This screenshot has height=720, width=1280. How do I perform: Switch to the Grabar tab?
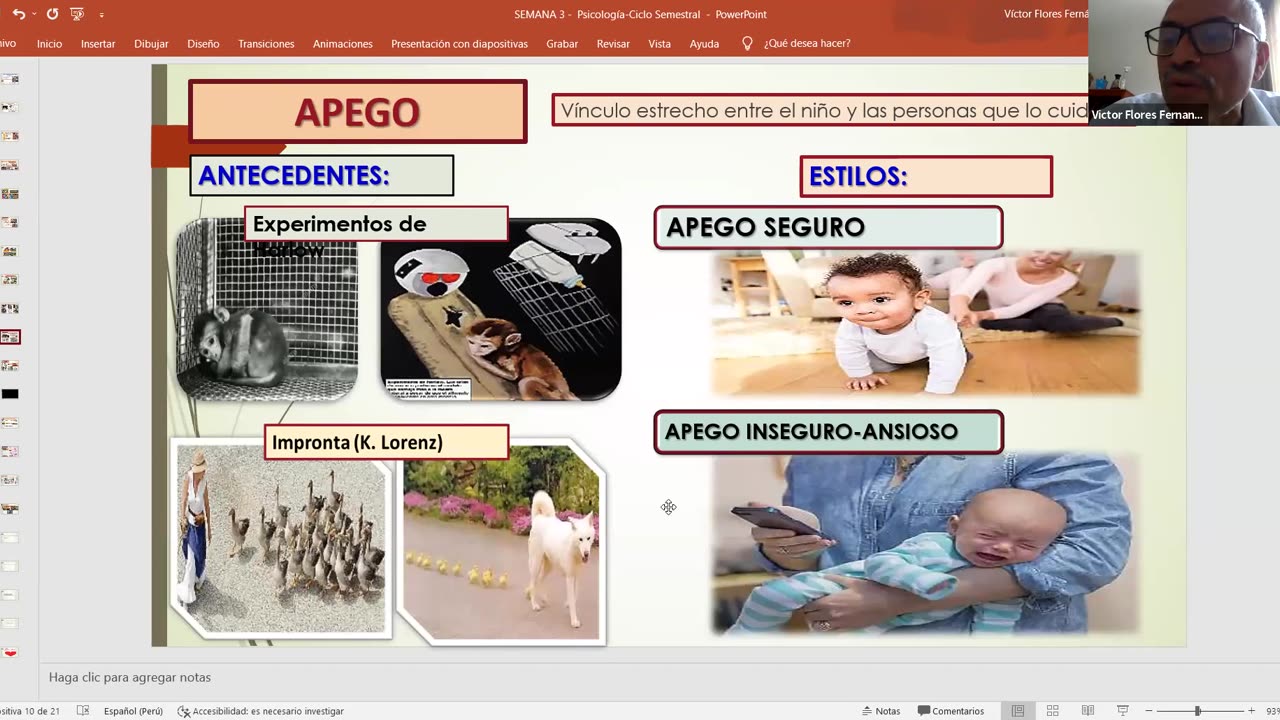coord(562,44)
